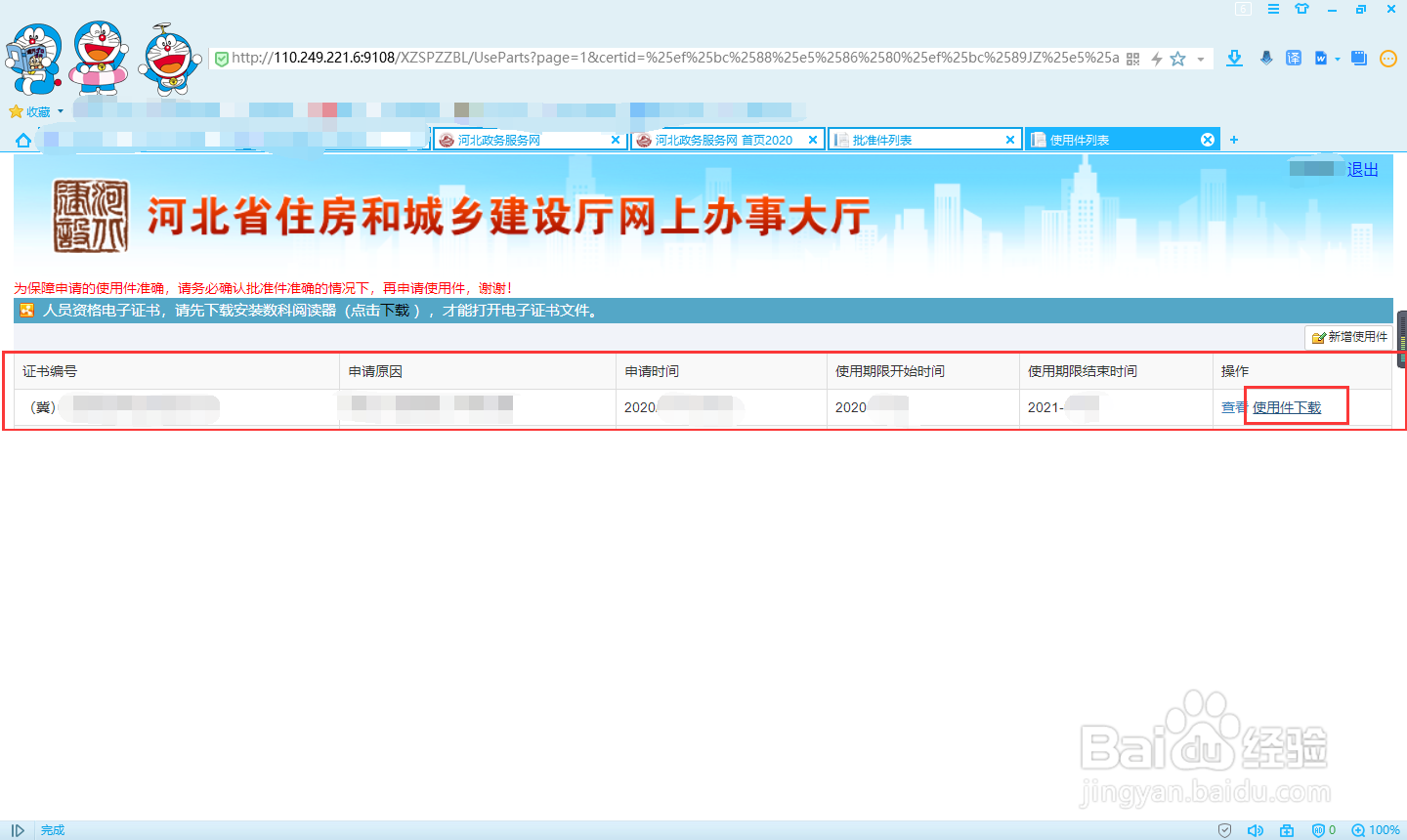Toggle the security shield in status bar
1407x840 pixels.
click(1224, 830)
